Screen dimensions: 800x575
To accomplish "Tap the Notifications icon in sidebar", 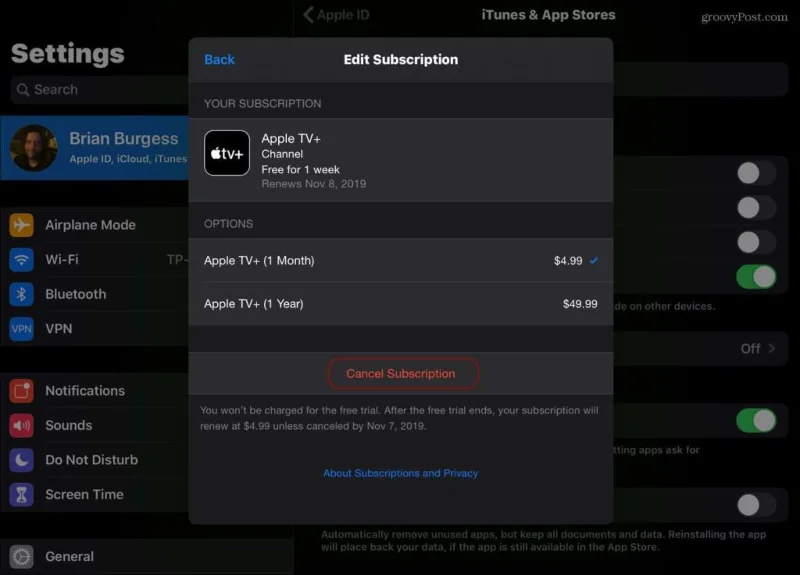I will coord(21,391).
